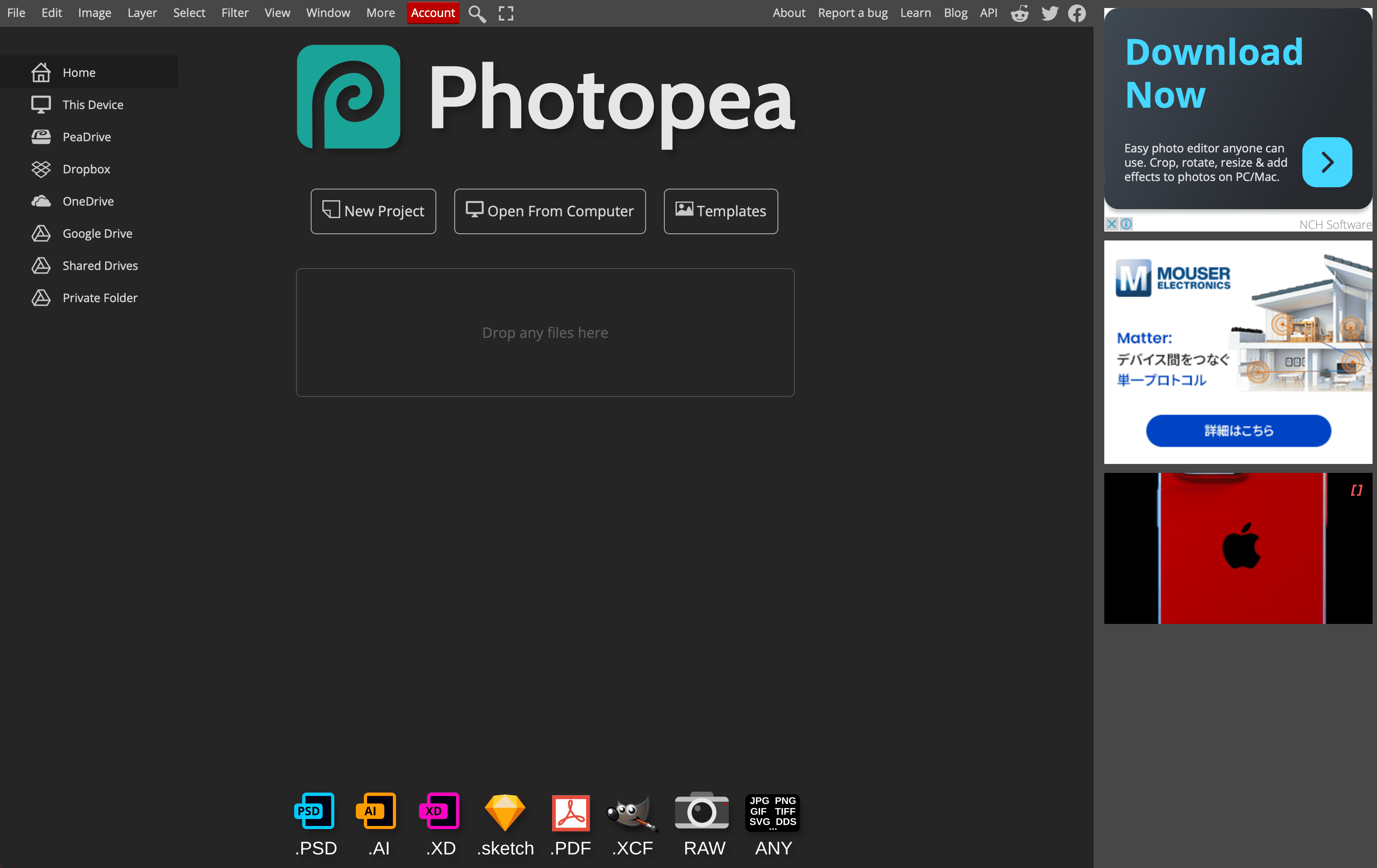Open the Reddit icon link
The image size is (1377, 868).
[x=1020, y=13]
